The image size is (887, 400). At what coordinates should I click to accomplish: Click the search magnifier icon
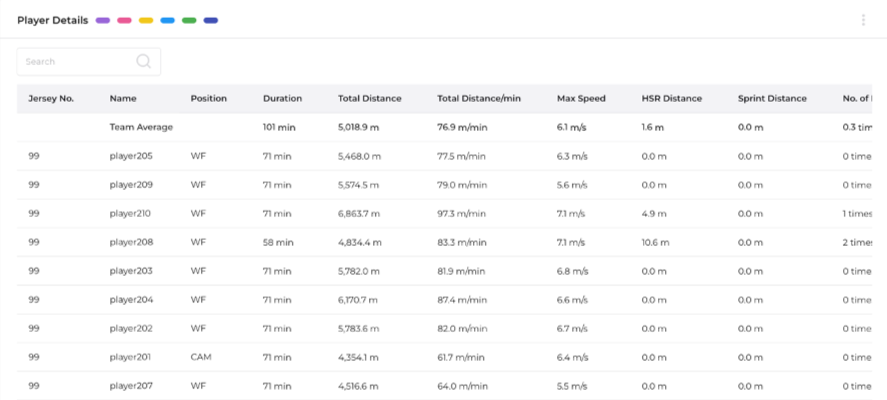pos(144,61)
